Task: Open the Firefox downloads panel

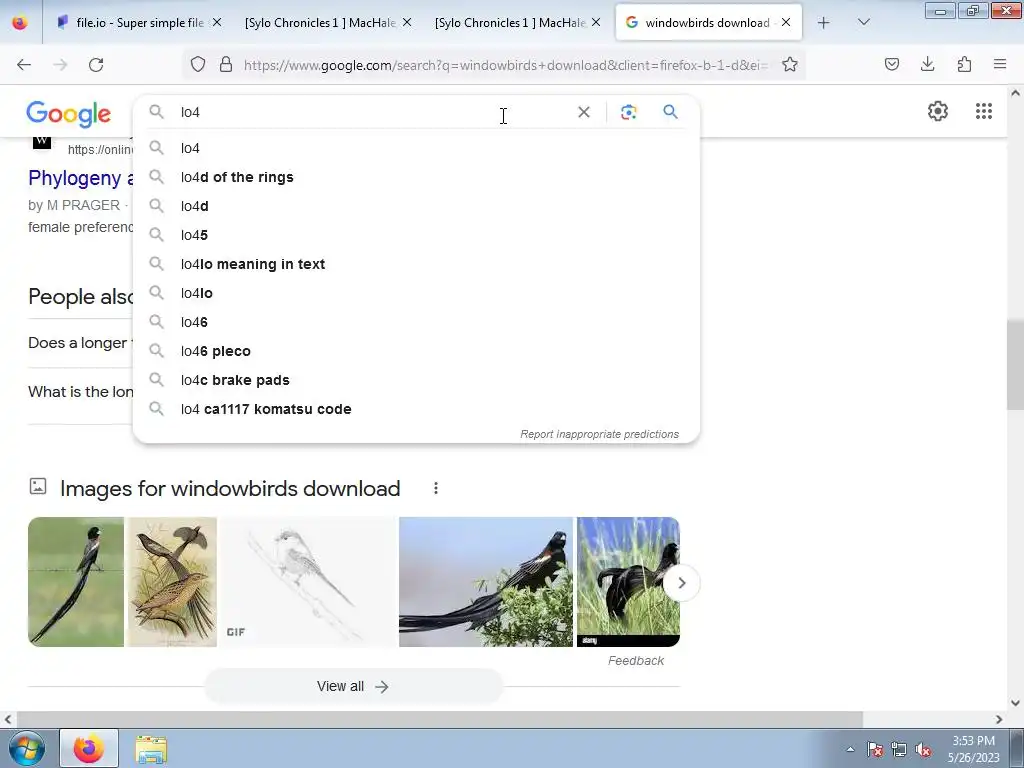Action: [x=927, y=65]
